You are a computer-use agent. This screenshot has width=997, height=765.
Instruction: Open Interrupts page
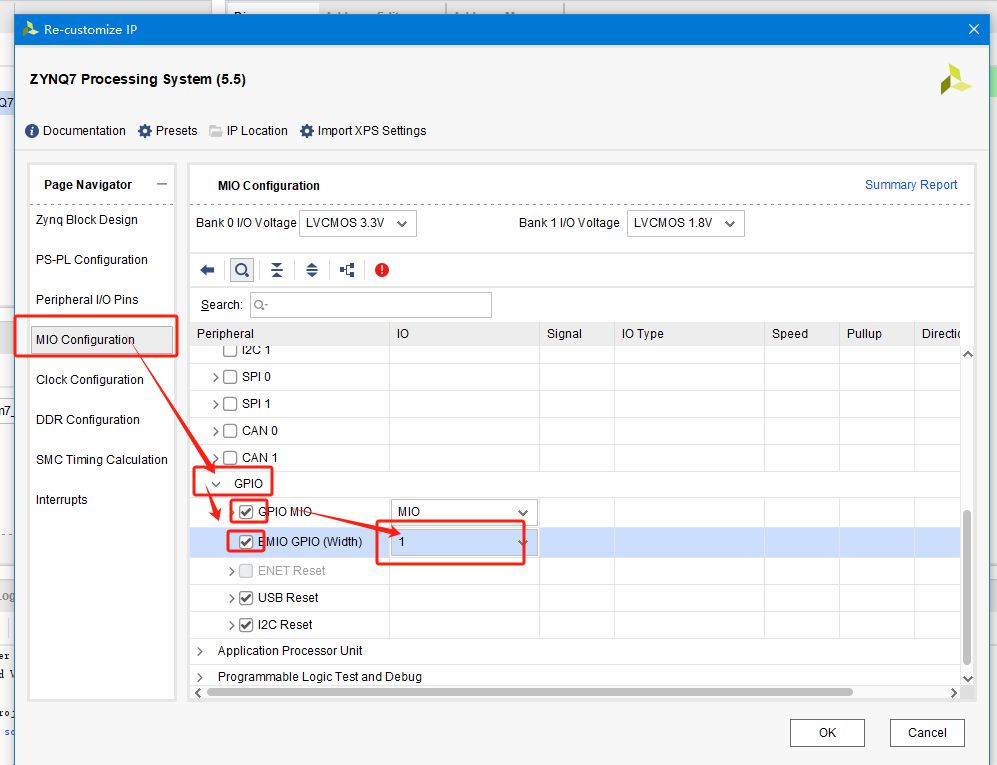pos(62,500)
